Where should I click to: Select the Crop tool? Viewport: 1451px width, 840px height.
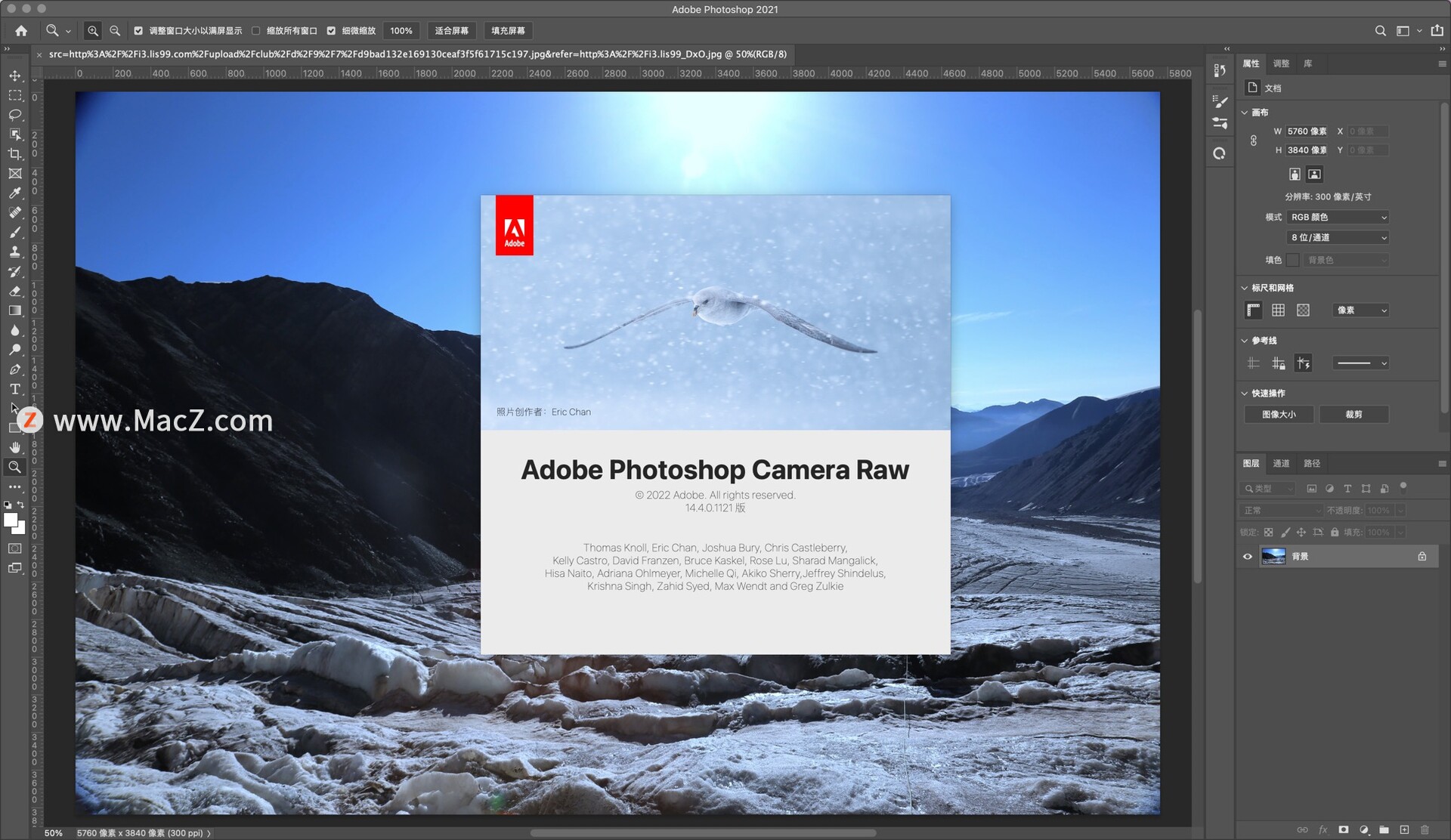click(15, 154)
